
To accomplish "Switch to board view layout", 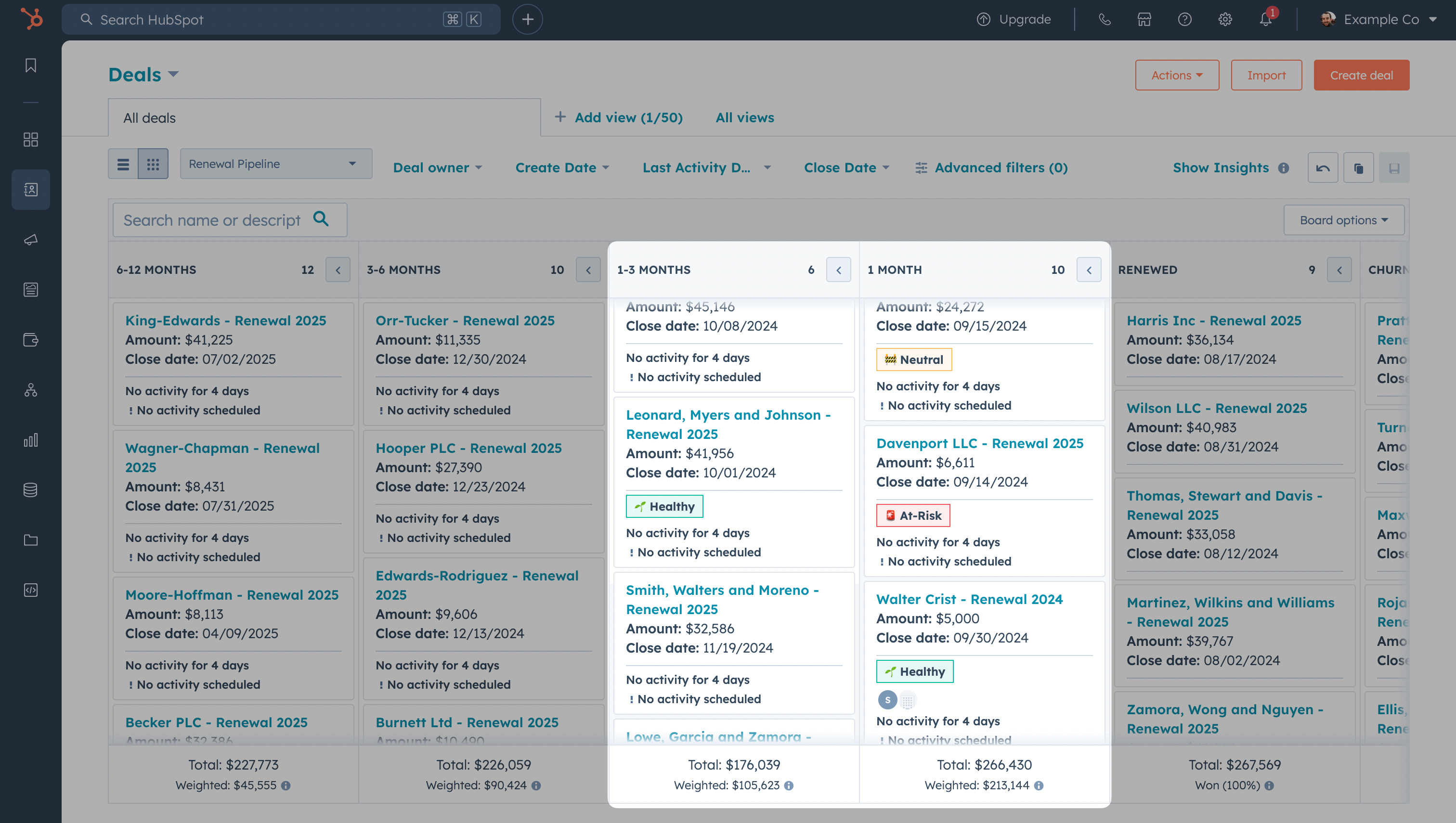I will [x=153, y=164].
